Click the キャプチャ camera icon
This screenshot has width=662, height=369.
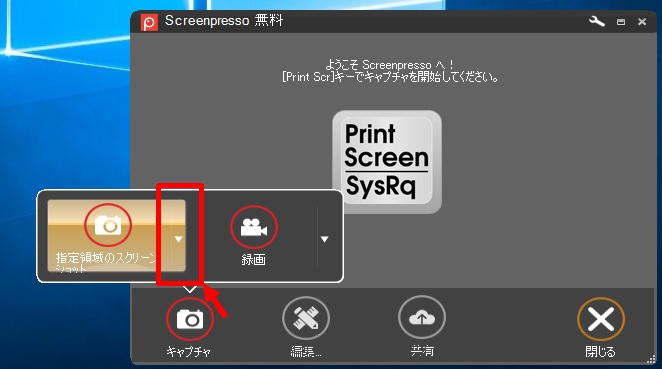click(x=190, y=319)
